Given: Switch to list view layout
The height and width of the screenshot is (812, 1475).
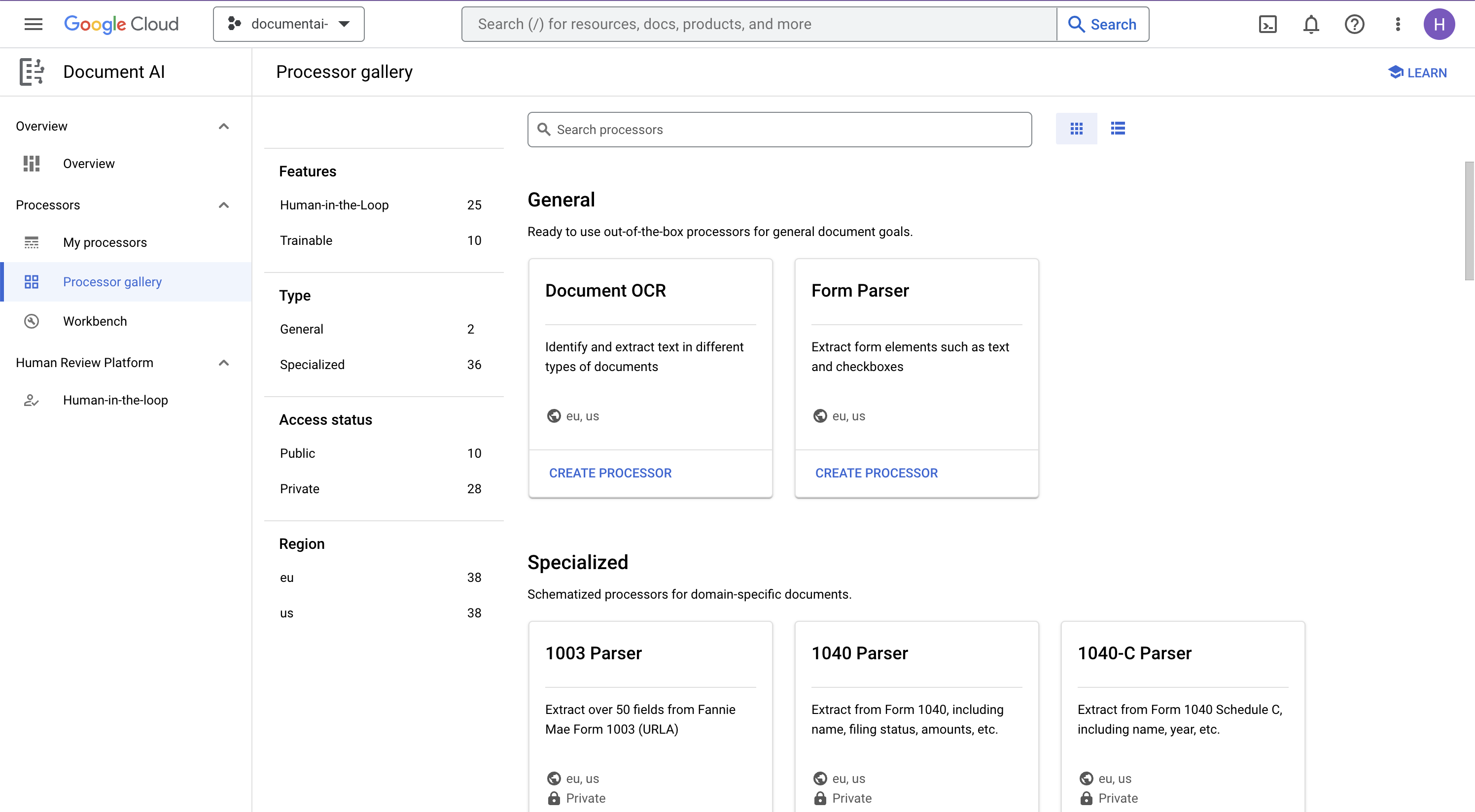Looking at the screenshot, I should coord(1118,128).
